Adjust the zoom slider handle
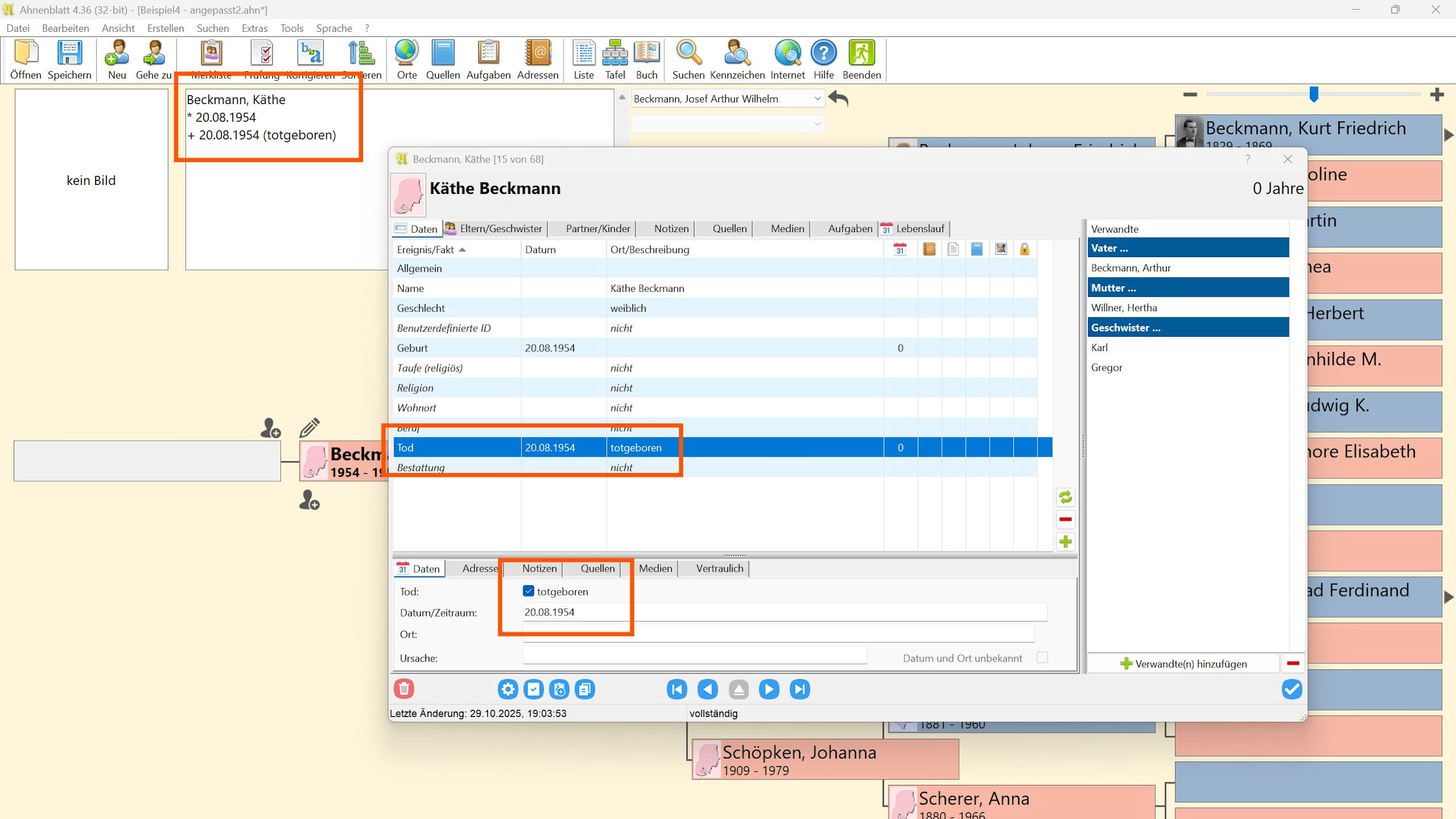This screenshot has width=1456, height=819. (x=1313, y=94)
